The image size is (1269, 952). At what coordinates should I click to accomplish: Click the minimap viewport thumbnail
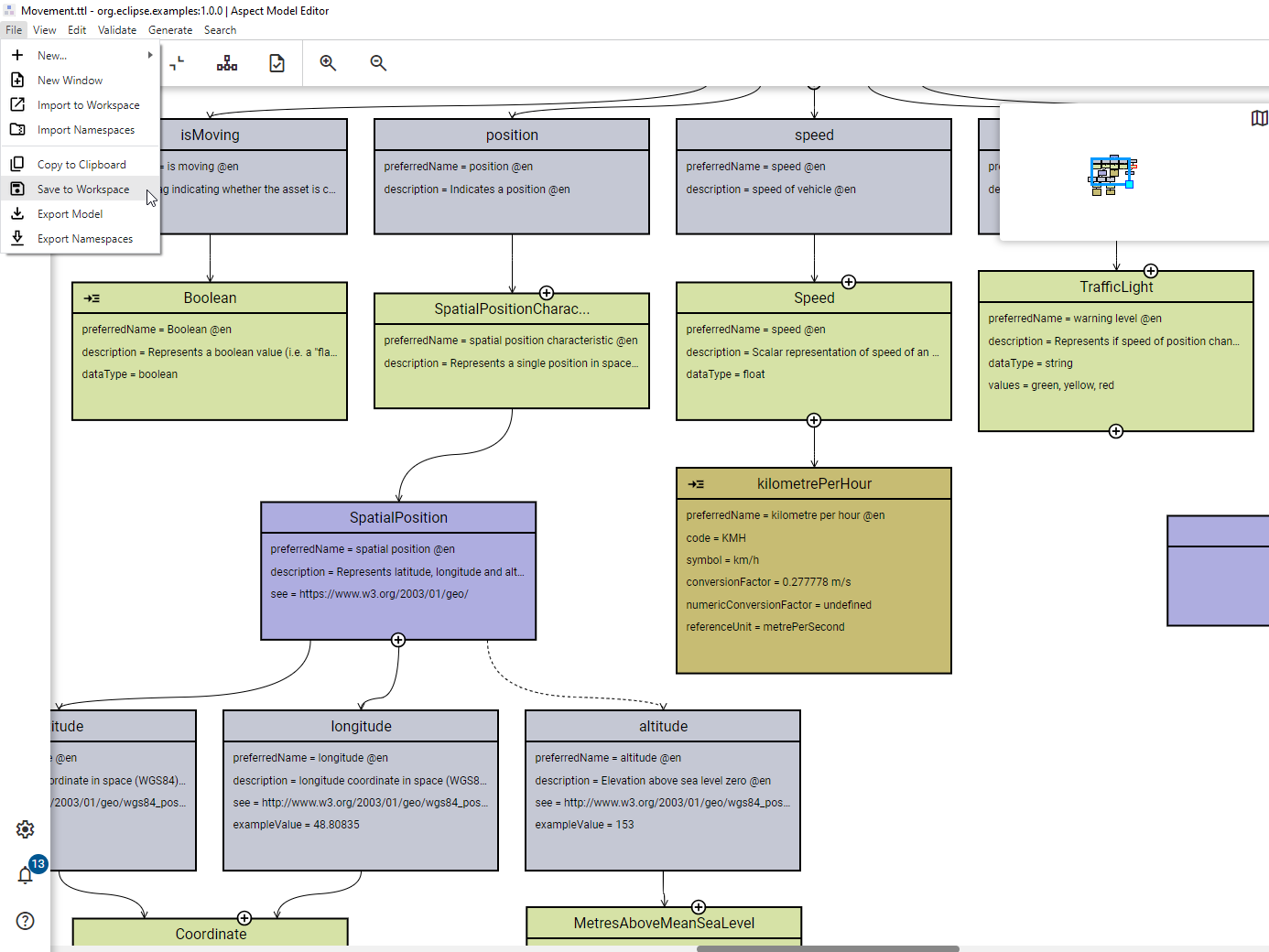1112,173
